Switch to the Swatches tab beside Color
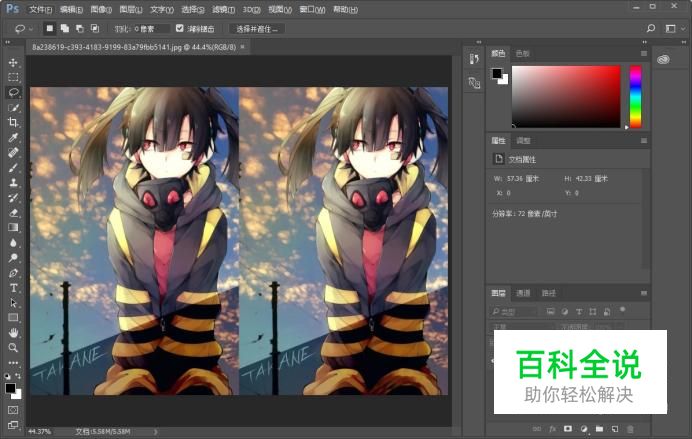692x439 pixels. tap(523, 53)
